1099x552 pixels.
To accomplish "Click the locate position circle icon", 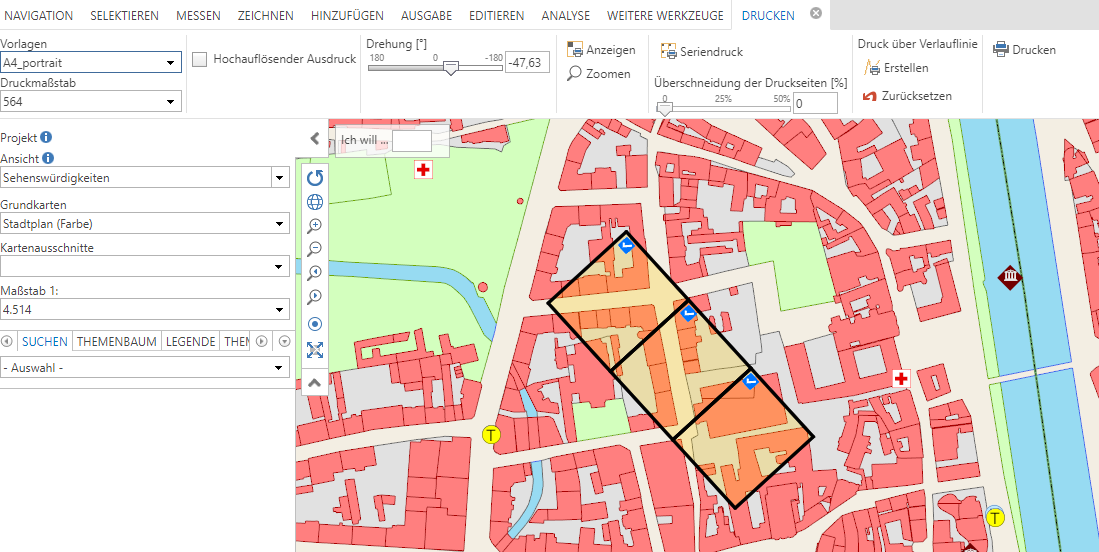I will click(315, 324).
